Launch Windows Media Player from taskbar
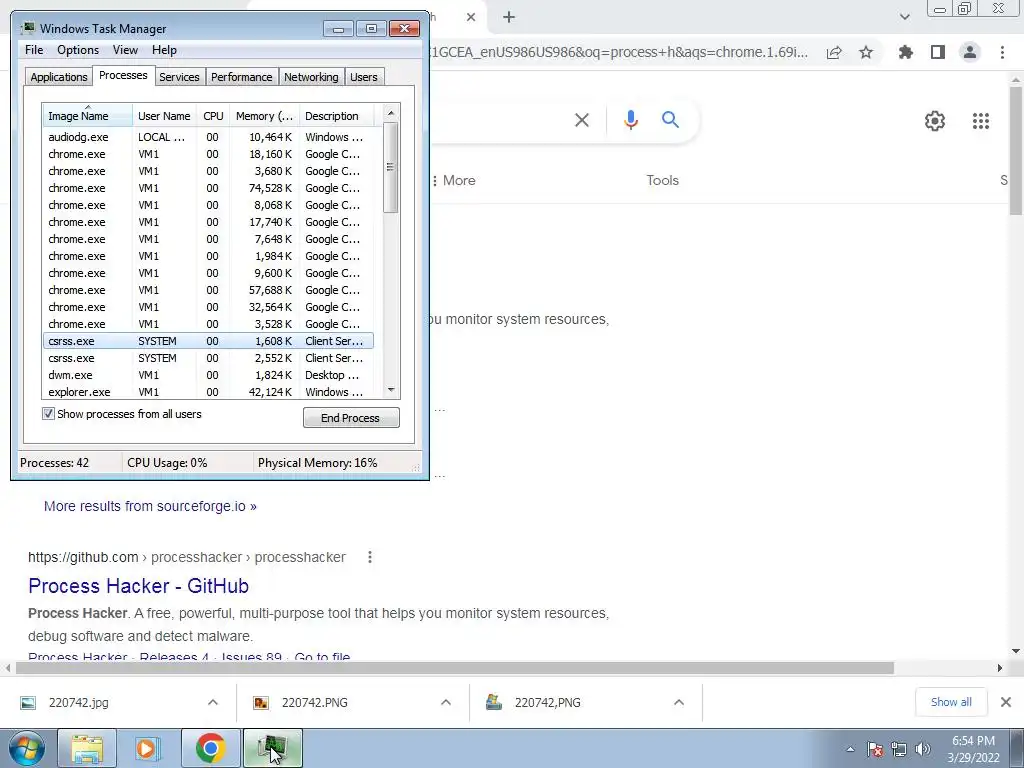1024x768 pixels. (x=148, y=748)
